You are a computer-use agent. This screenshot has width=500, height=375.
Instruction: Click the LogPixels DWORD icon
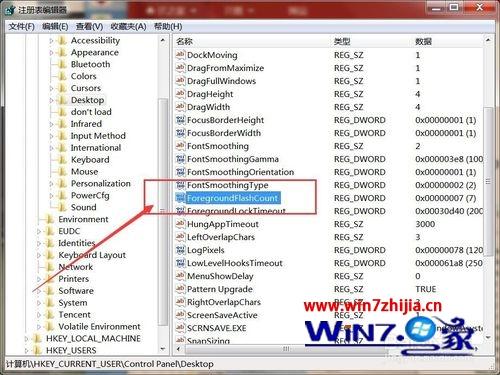click(x=180, y=250)
